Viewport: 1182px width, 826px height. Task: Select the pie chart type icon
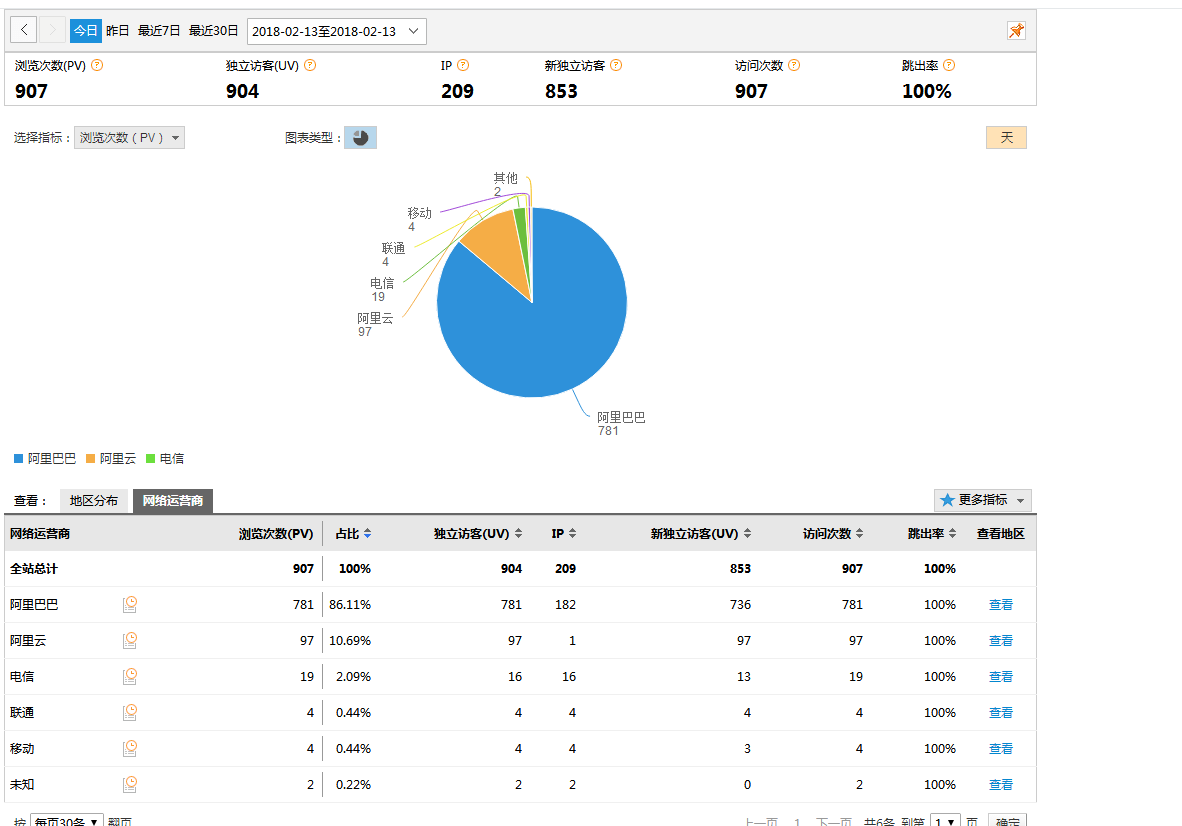pos(360,138)
